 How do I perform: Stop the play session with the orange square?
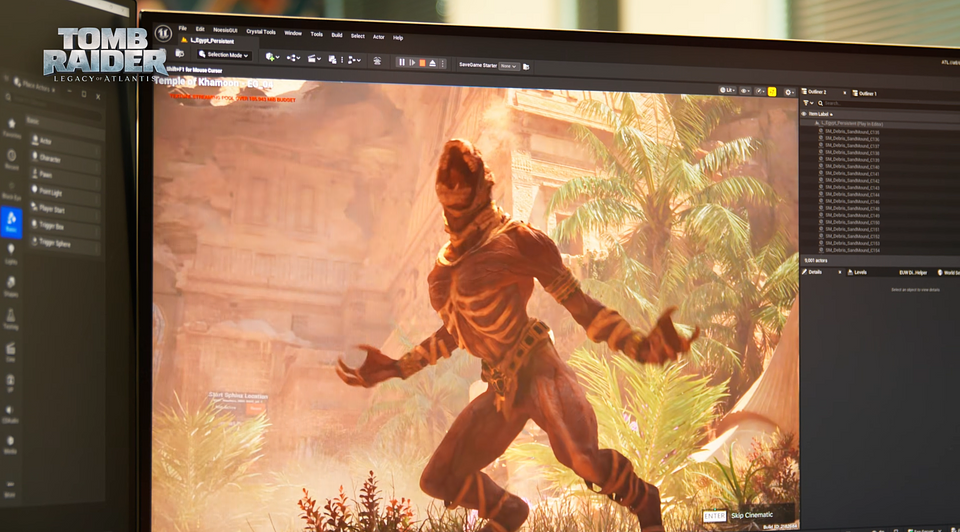tap(422, 63)
